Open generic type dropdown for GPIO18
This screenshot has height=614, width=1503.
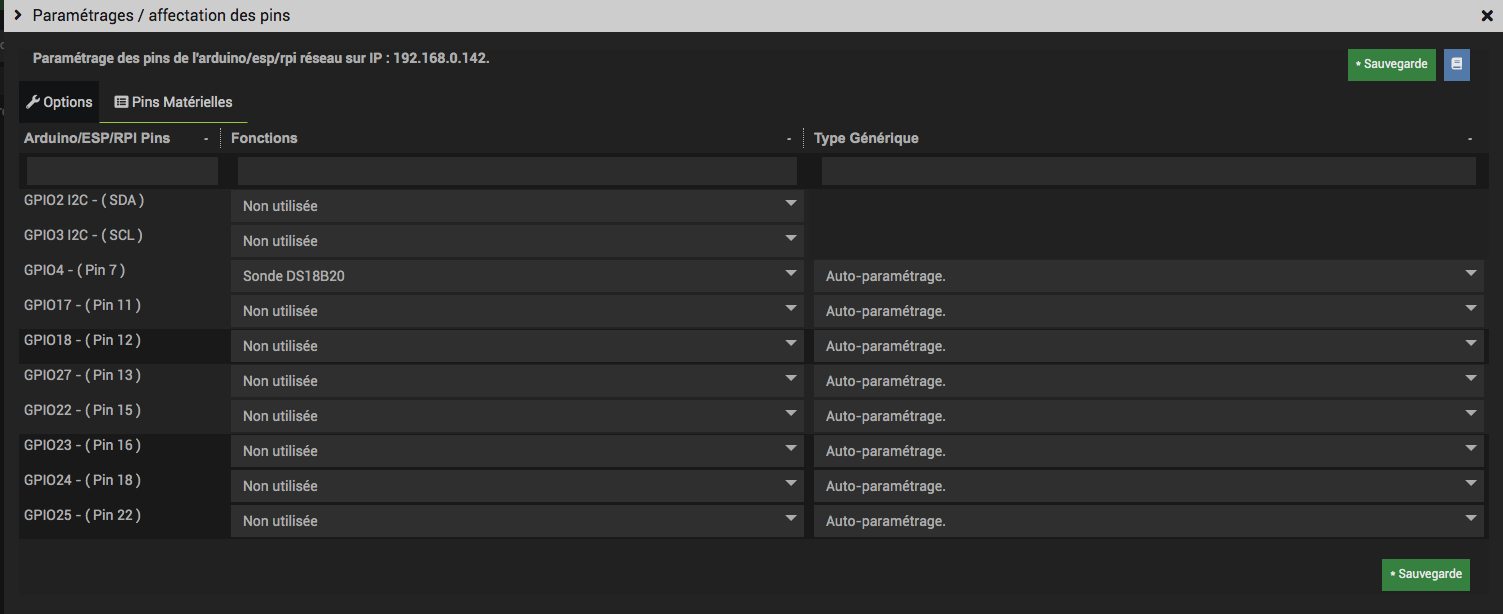(x=1148, y=346)
